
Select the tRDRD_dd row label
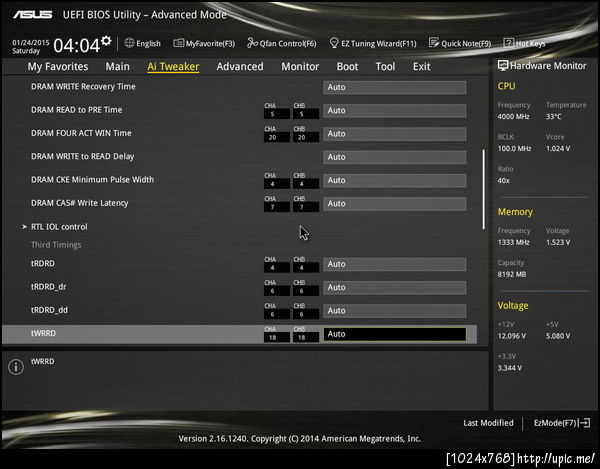(49, 310)
